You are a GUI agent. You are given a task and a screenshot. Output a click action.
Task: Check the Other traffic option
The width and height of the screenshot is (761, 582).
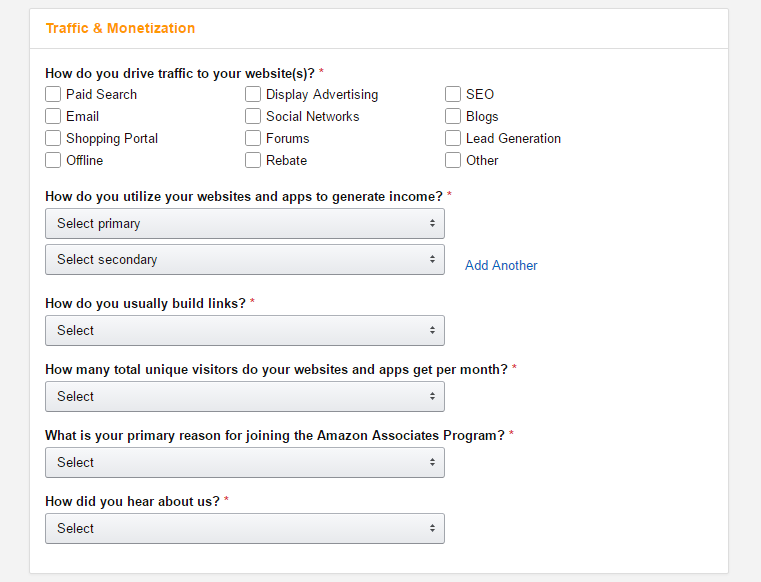453,160
